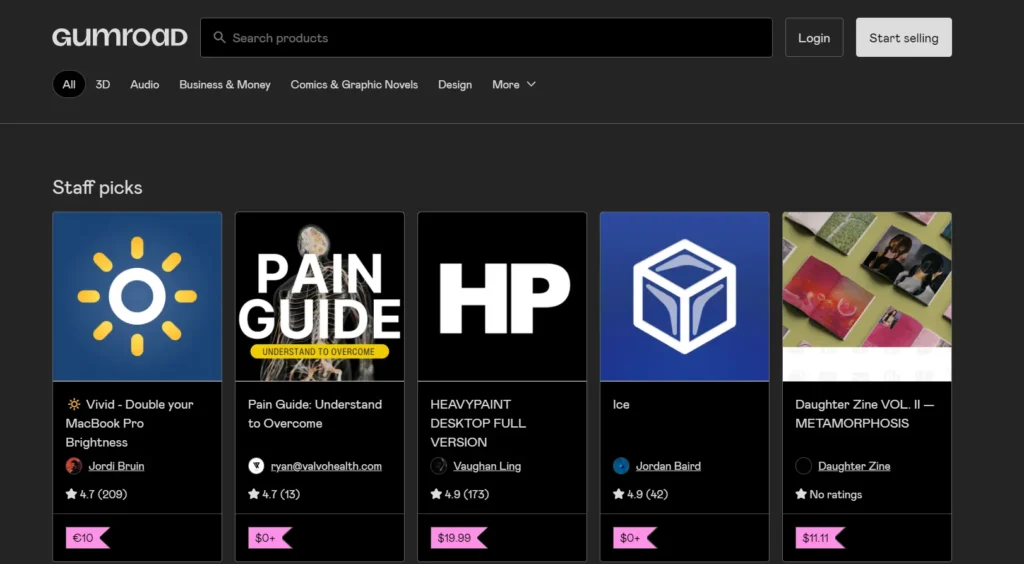
Task: Click the Start selling button
Action: [903, 37]
